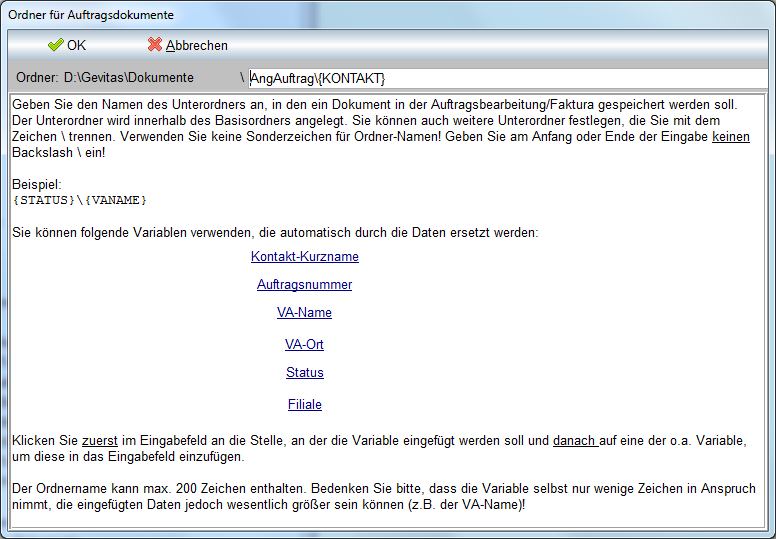Click the window title Ordner für Auftragsdokumente
The height and width of the screenshot is (539, 776).
tap(91, 15)
